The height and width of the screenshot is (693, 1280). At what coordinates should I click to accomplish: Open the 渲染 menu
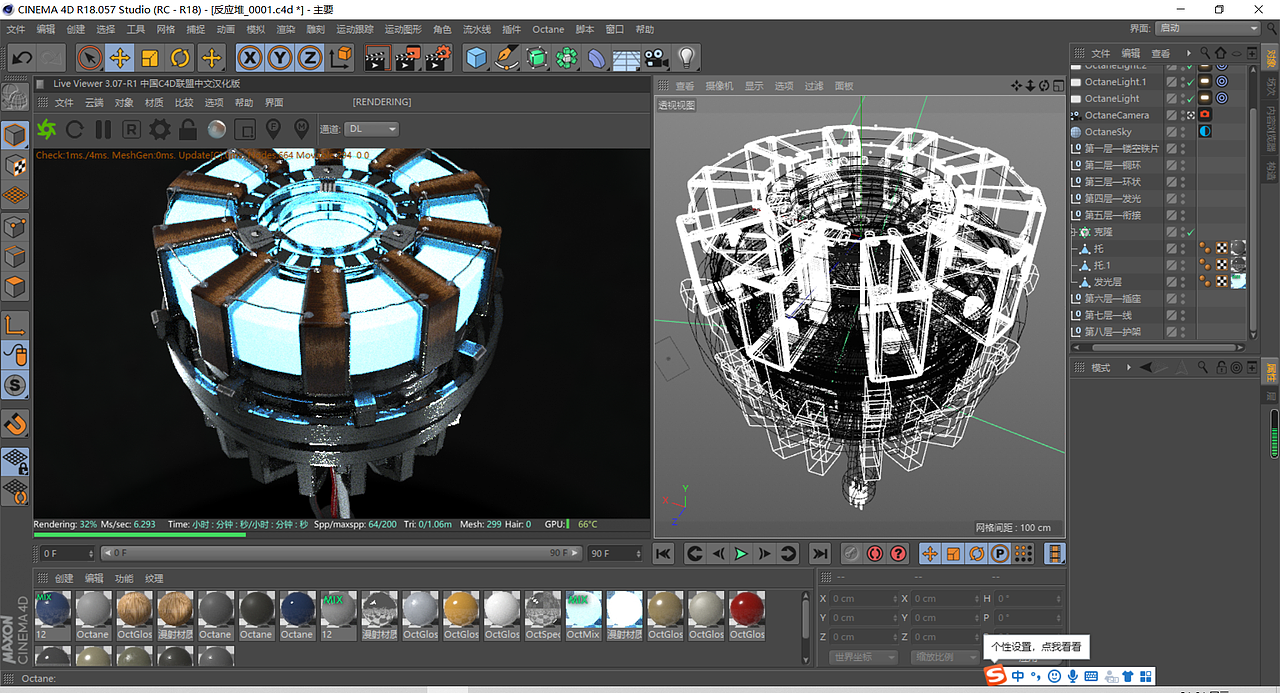(286, 30)
